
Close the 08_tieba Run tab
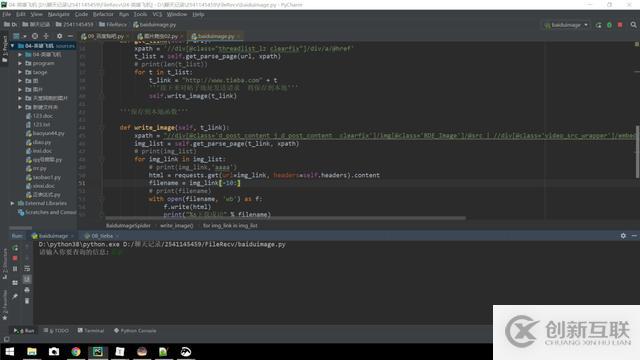(118, 236)
